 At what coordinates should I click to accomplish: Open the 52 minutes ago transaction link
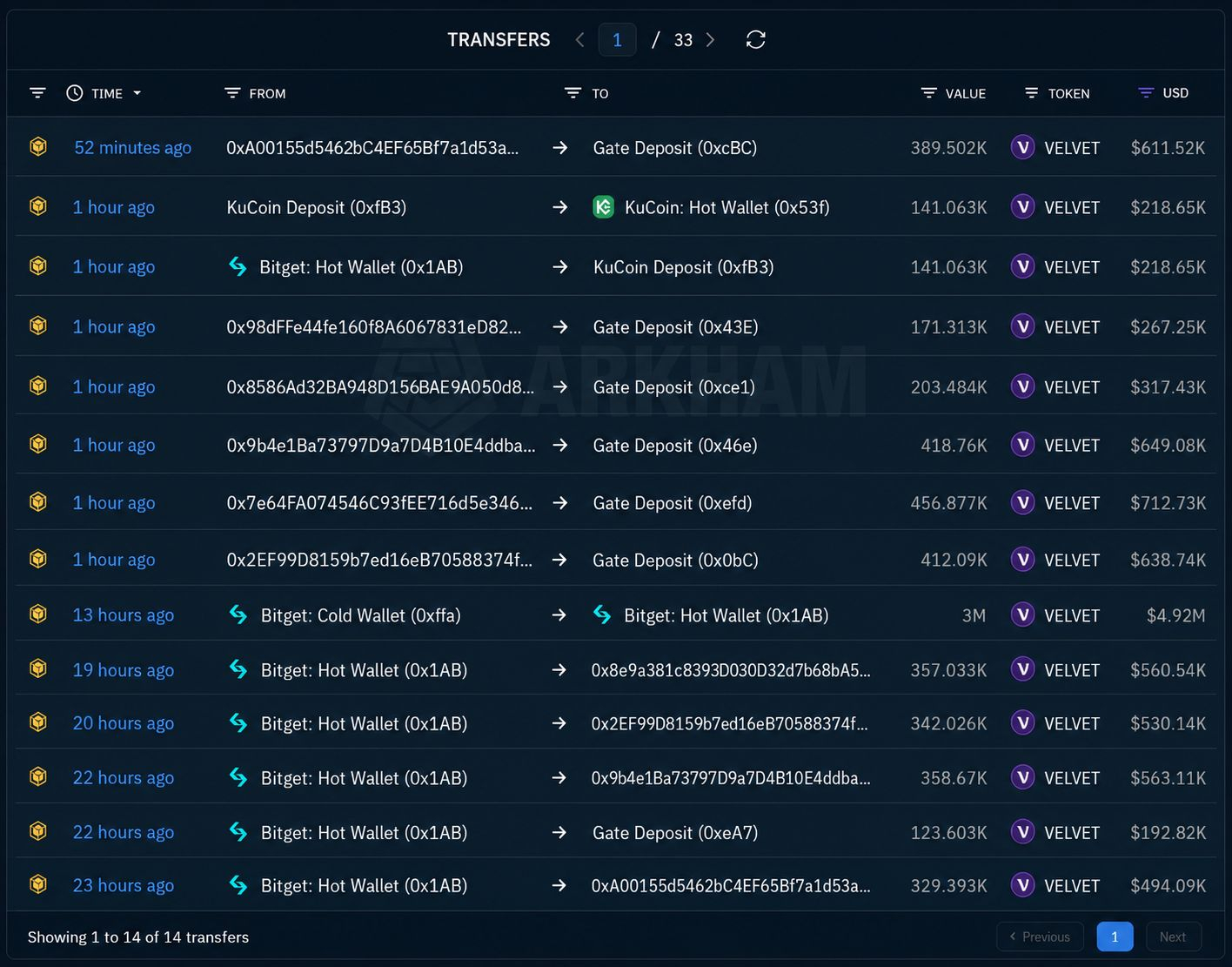[x=132, y=147]
